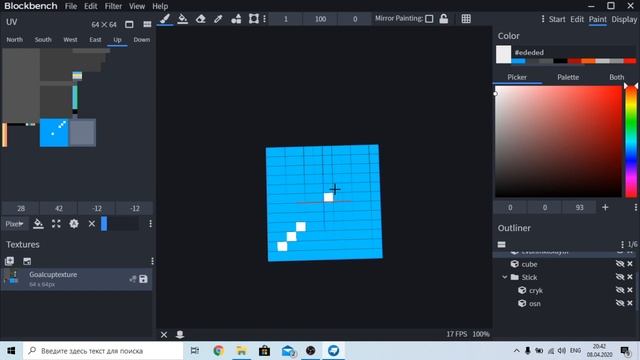The image size is (640, 360).
Task: Select the osn cube in outliner
Action: (x=535, y=303)
